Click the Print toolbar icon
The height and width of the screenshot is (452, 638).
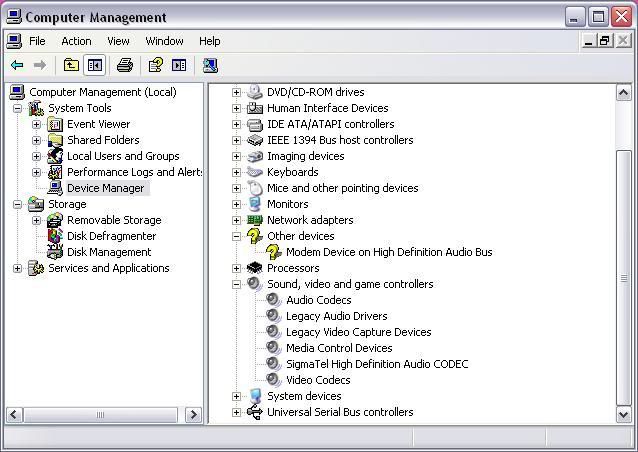[125, 65]
